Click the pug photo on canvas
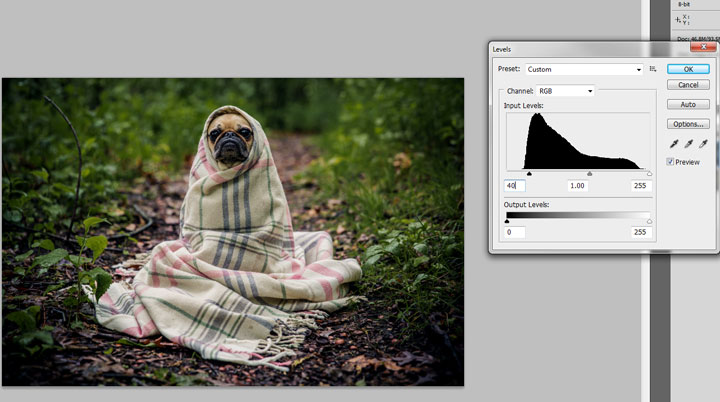The image size is (720, 402). tap(233, 232)
